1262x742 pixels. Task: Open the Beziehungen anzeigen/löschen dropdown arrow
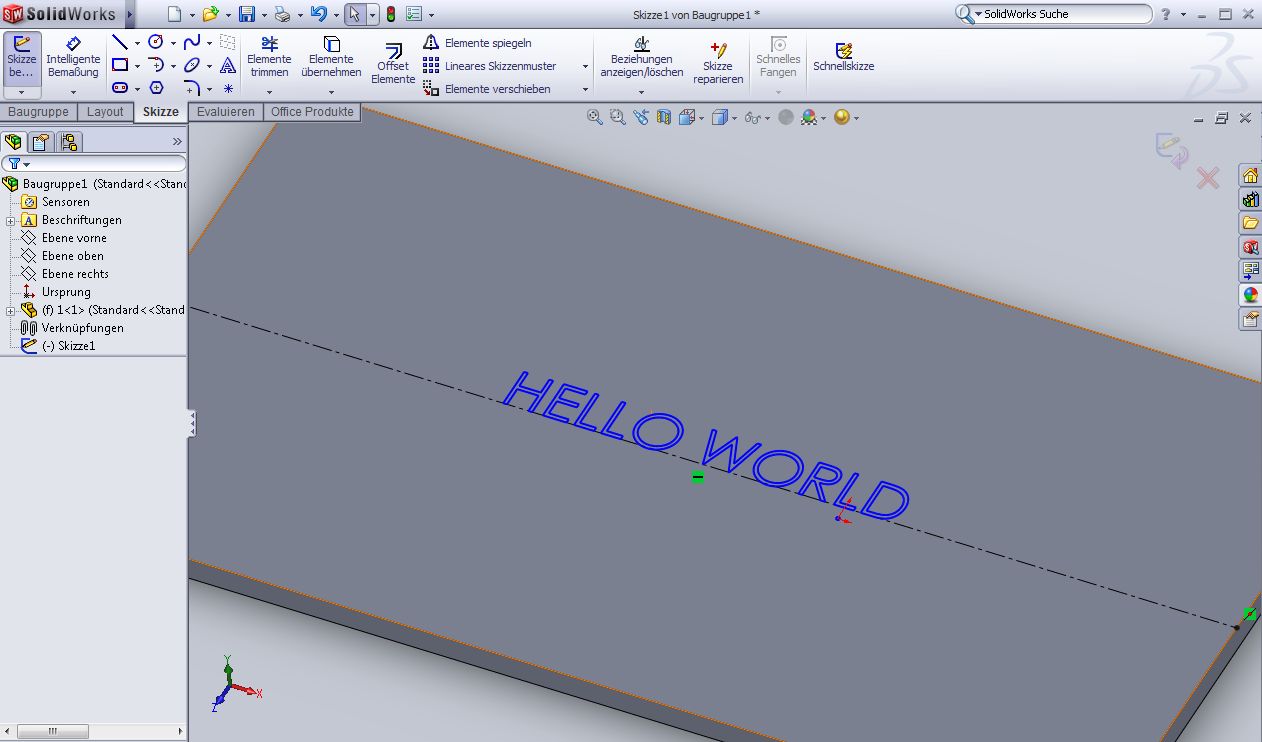[x=641, y=92]
